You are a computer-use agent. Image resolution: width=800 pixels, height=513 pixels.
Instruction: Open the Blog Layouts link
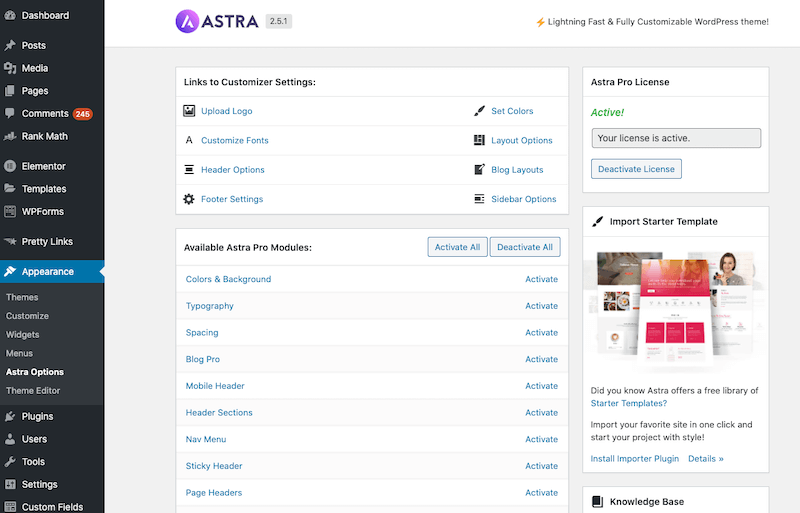point(517,169)
